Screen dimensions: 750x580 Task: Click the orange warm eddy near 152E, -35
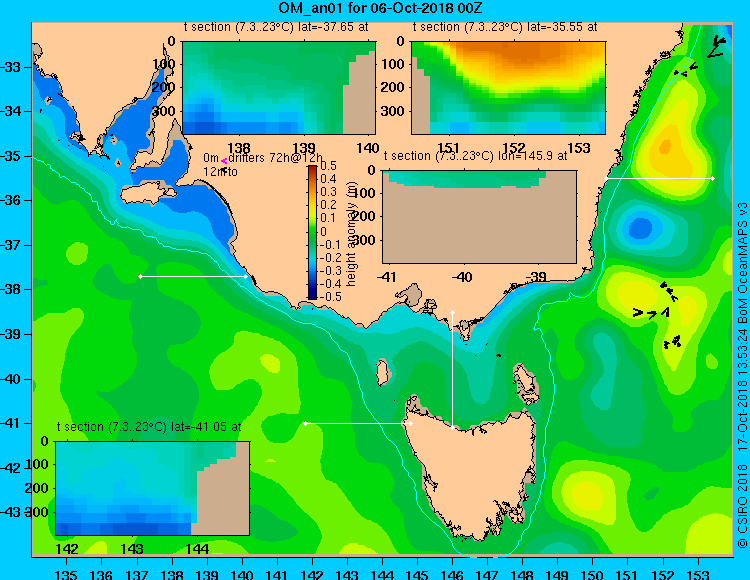666,147
